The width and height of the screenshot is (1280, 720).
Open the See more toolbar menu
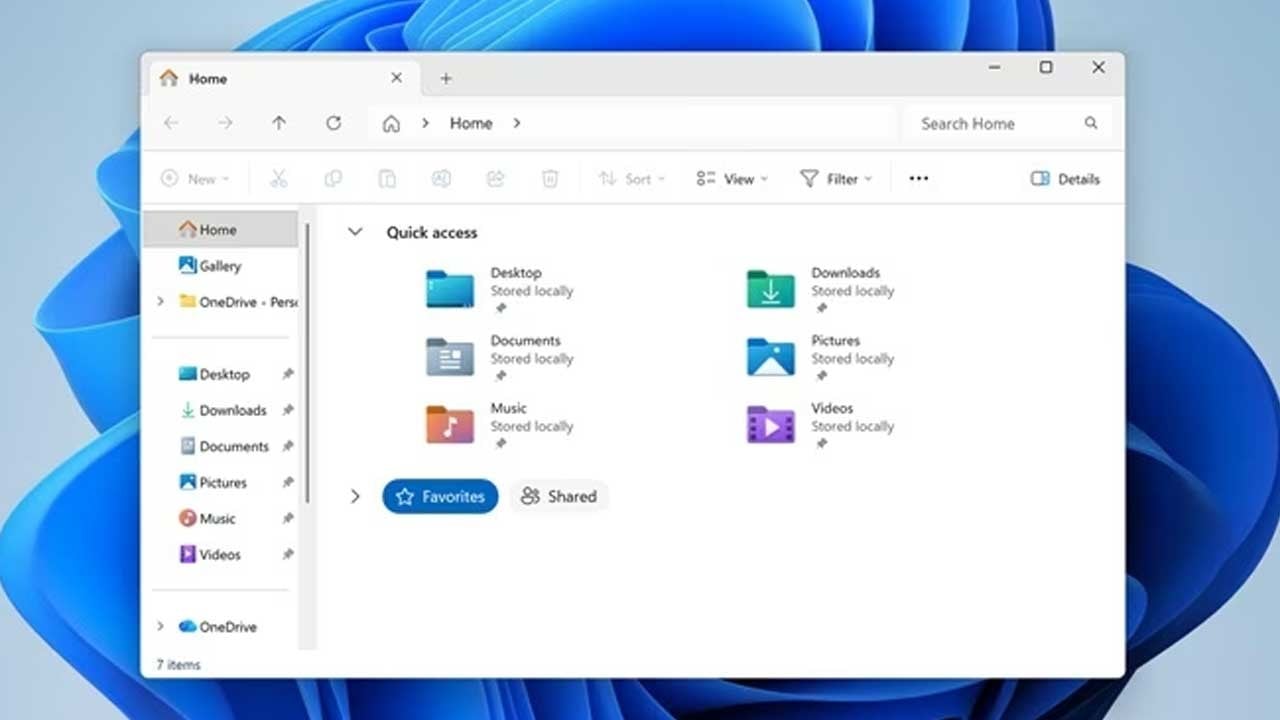coord(918,177)
